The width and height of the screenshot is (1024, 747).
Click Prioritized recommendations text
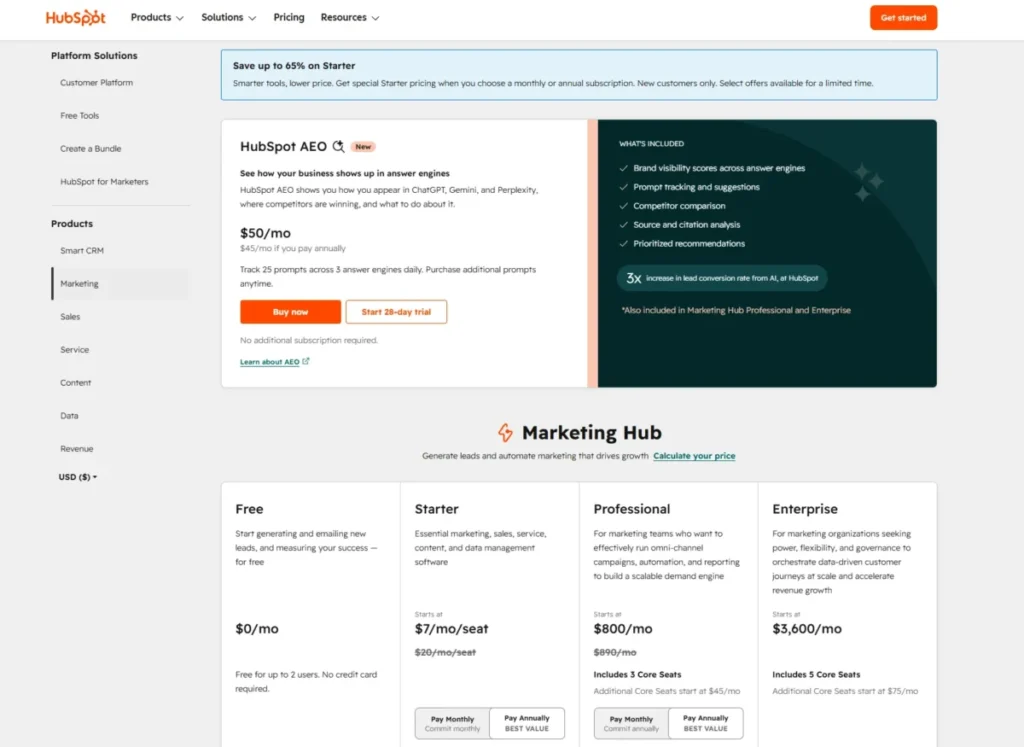coord(689,244)
